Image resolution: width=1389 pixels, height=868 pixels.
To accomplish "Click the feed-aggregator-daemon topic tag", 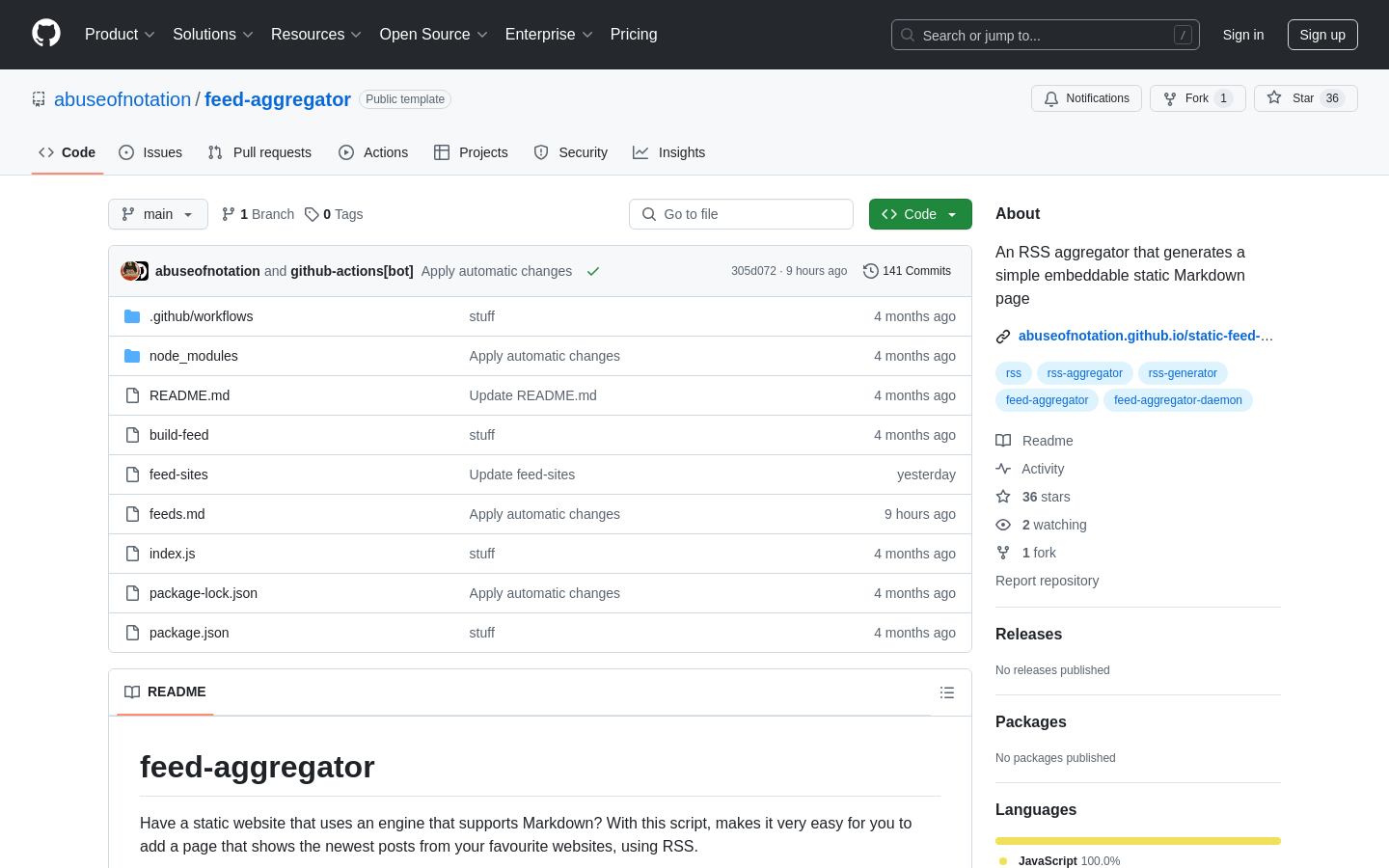I will tap(1178, 400).
